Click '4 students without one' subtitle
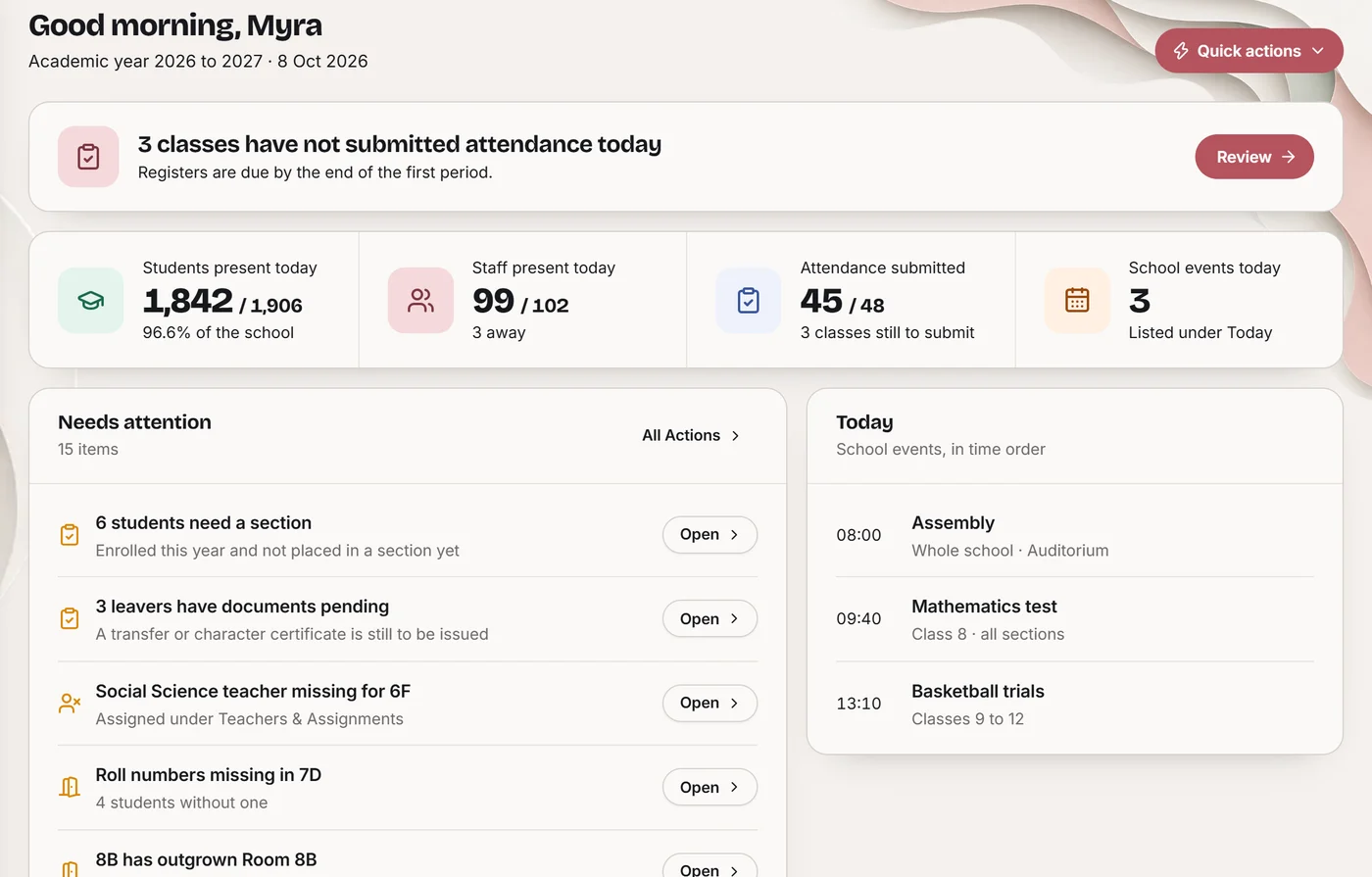The image size is (1372, 877). (x=181, y=803)
